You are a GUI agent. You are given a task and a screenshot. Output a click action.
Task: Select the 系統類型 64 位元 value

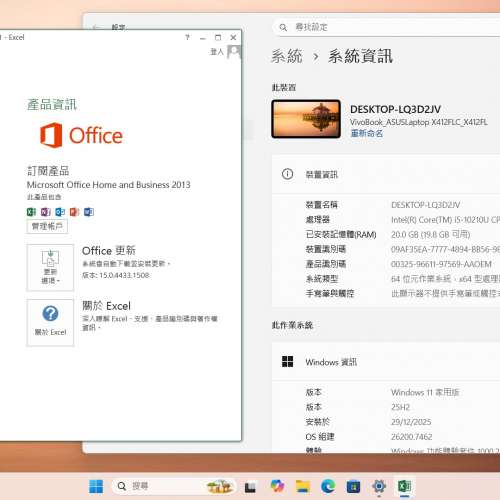(x=445, y=279)
